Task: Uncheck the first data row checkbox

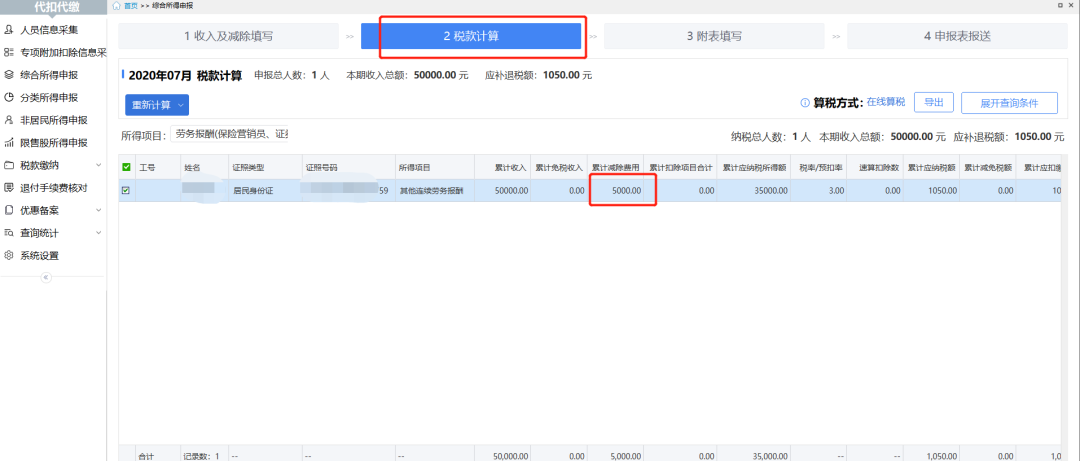Action: pos(126,189)
